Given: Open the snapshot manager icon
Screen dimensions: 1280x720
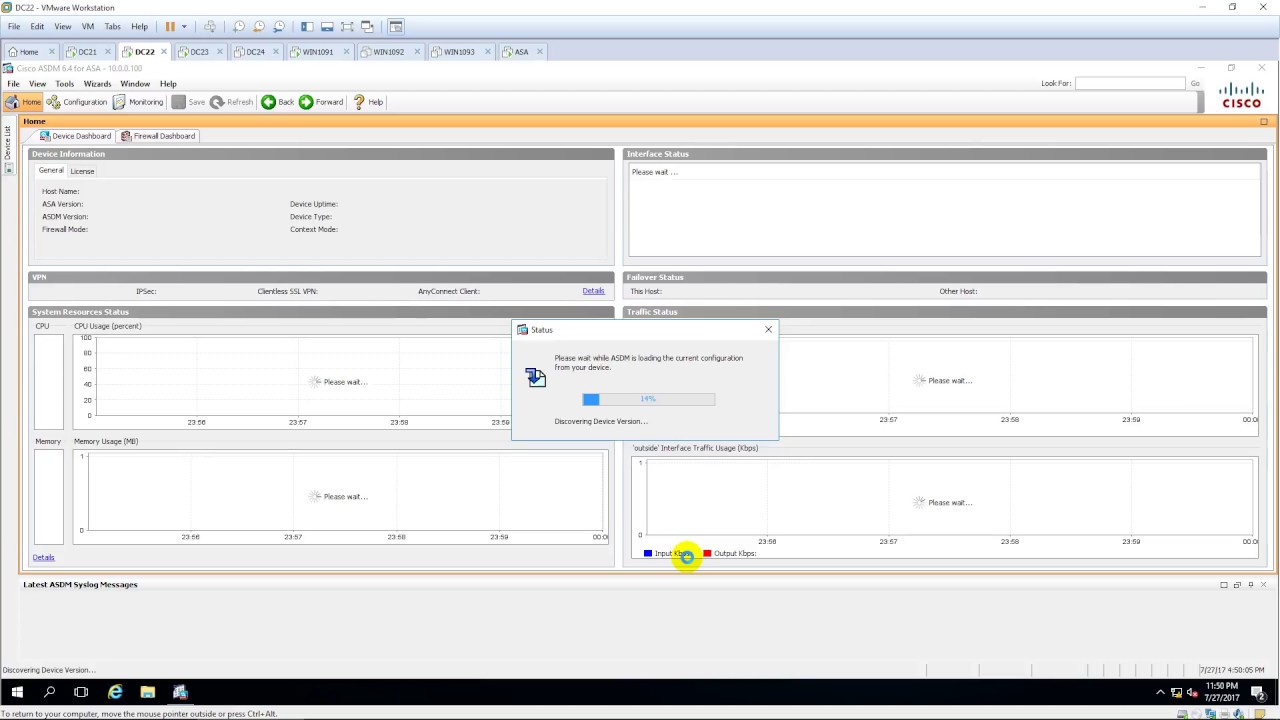Looking at the screenshot, I should (x=279, y=26).
